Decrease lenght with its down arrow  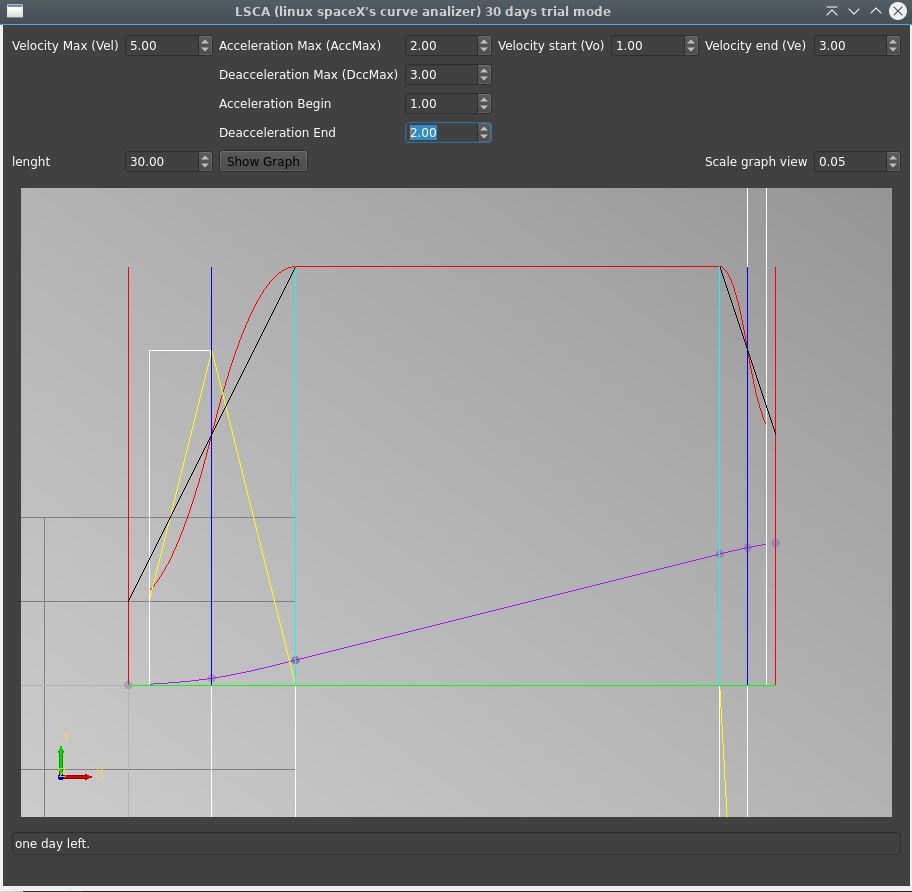pyautogui.click(x=205, y=166)
